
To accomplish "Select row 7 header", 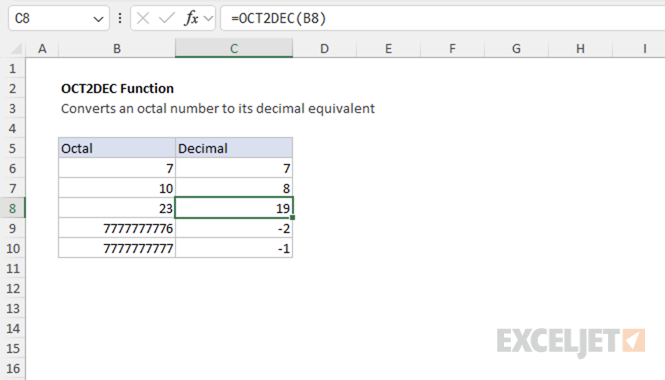I will coord(13,188).
